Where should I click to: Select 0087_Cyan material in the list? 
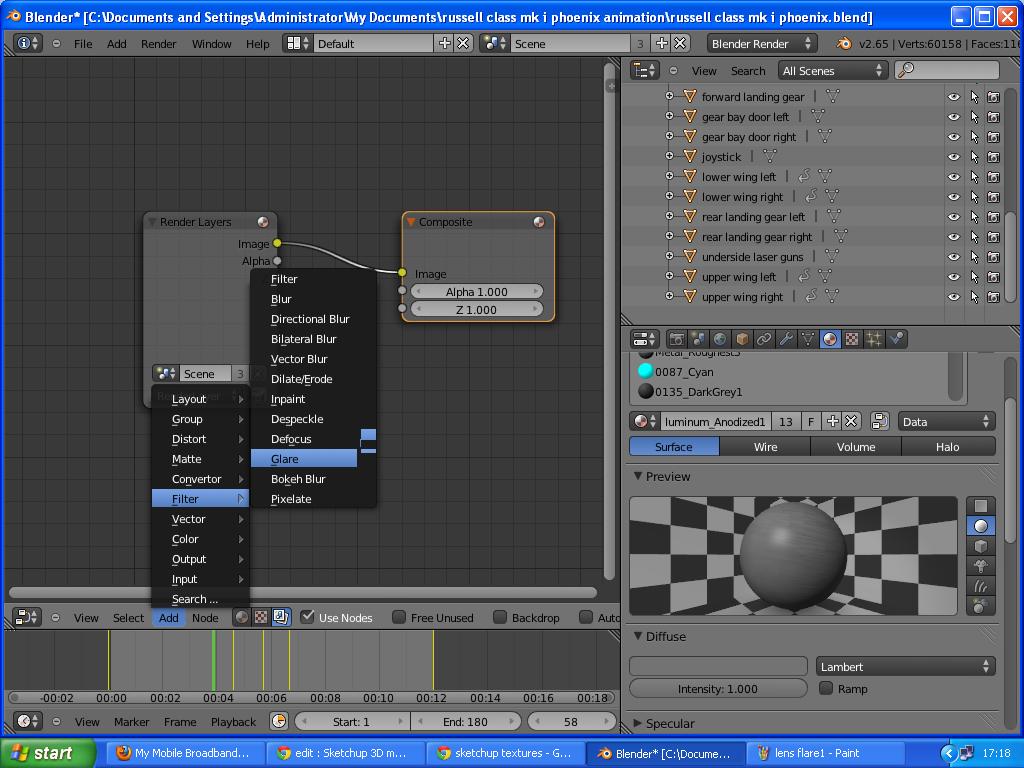pyautogui.click(x=684, y=372)
